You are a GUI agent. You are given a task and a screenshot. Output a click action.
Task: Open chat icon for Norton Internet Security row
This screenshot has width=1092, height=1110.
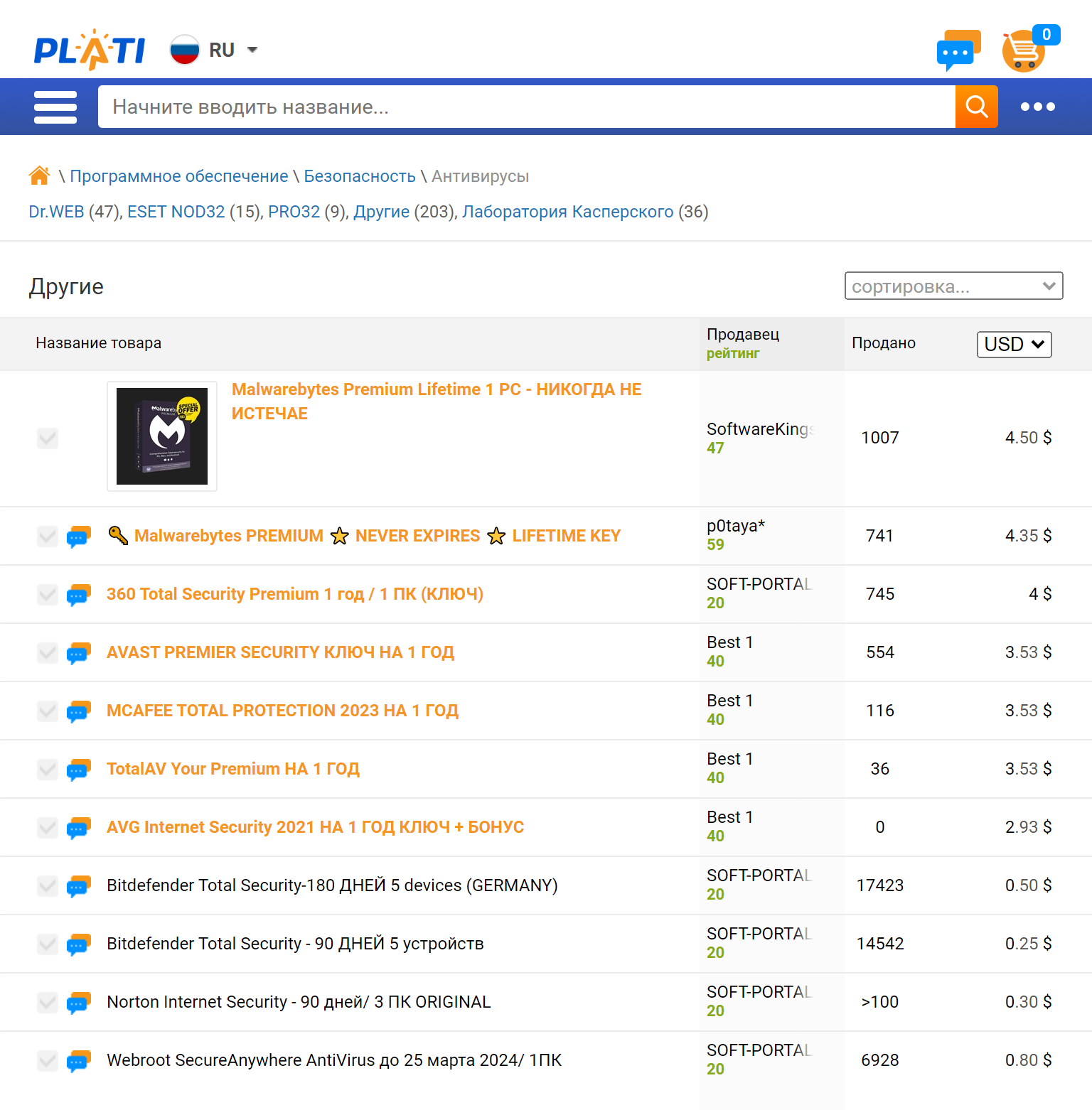pos(79,1003)
